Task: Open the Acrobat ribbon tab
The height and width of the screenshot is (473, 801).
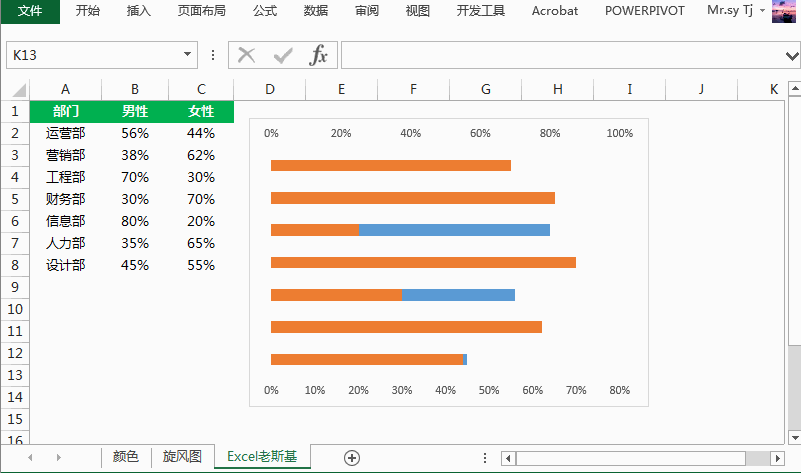Action: 555,11
